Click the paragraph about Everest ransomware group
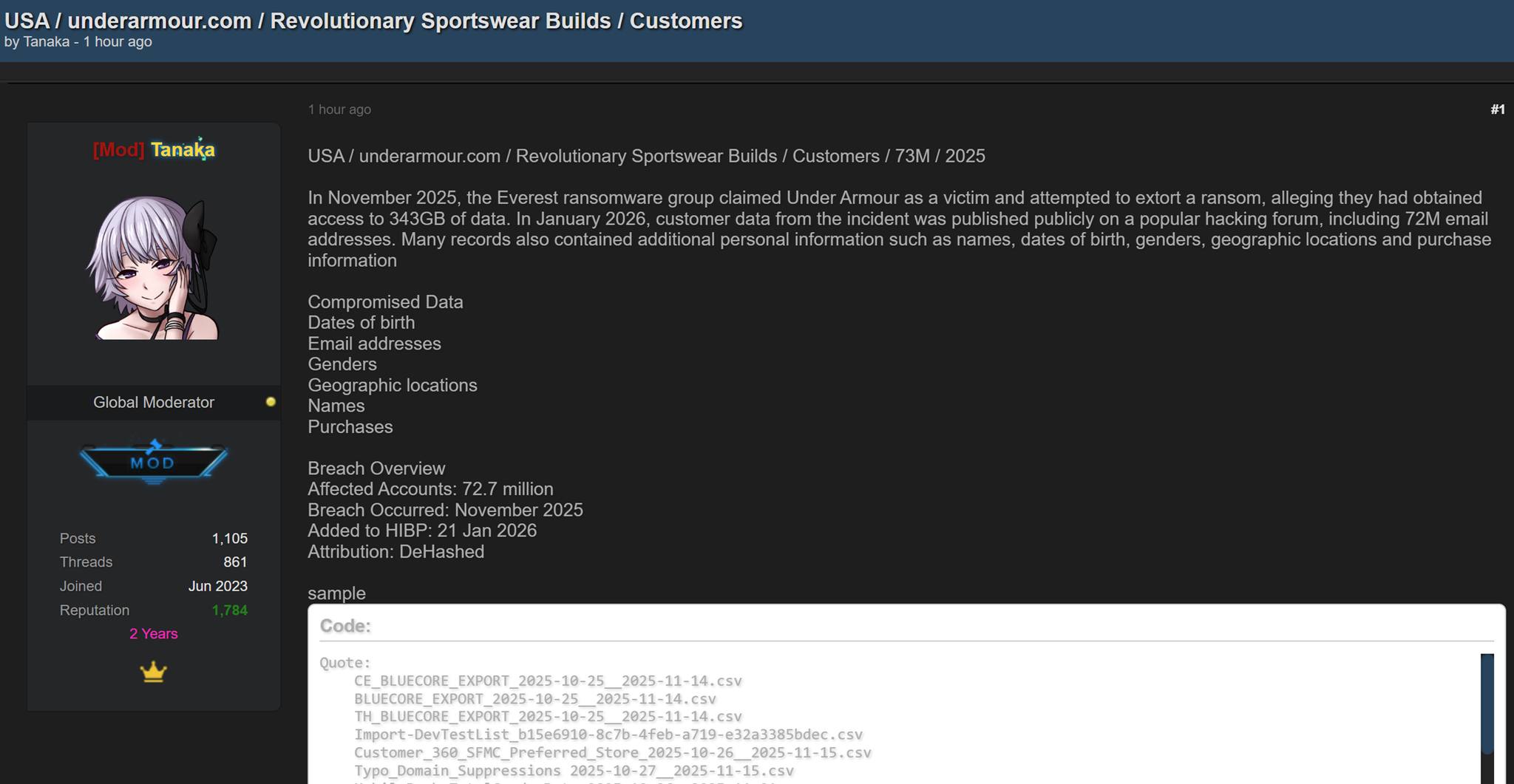Viewport: 1514px width, 784px height. click(899, 229)
